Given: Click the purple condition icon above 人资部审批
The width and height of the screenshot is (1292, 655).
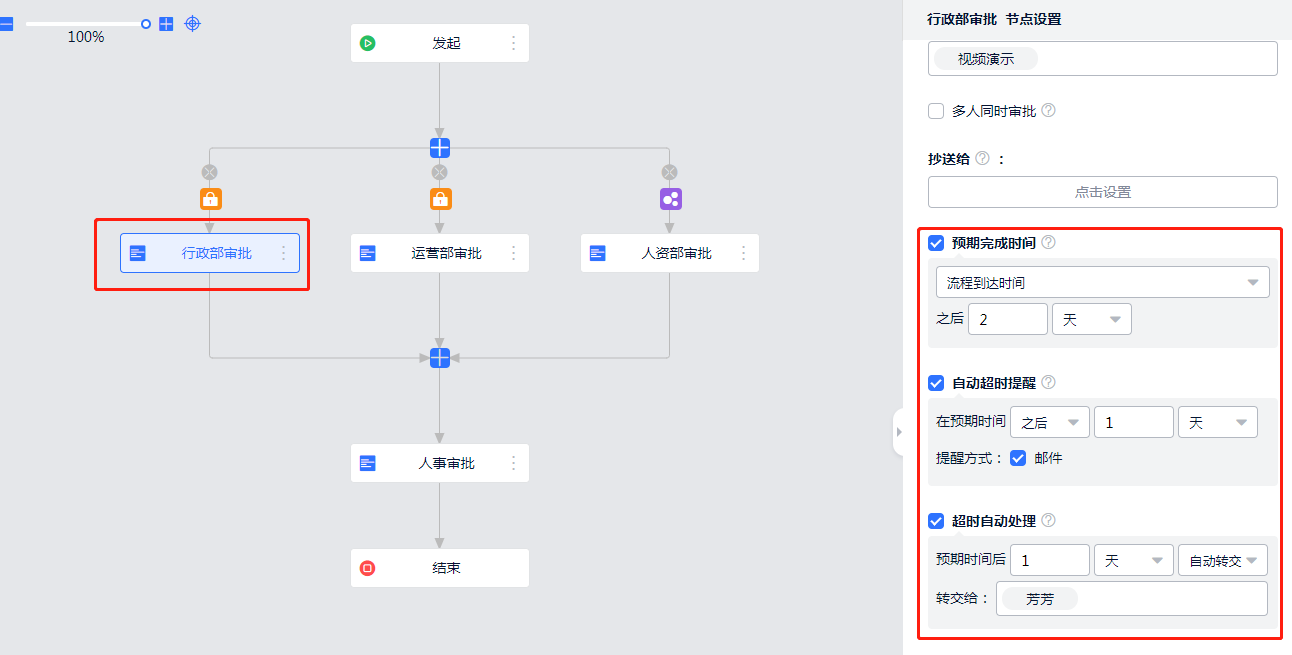Looking at the screenshot, I should pos(670,199).
